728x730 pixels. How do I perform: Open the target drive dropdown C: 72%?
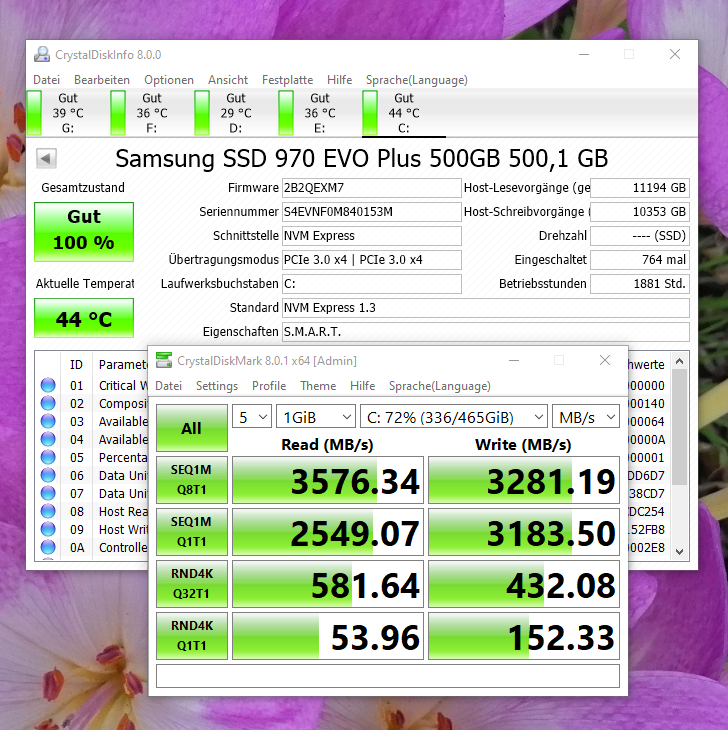click(453, 417)
